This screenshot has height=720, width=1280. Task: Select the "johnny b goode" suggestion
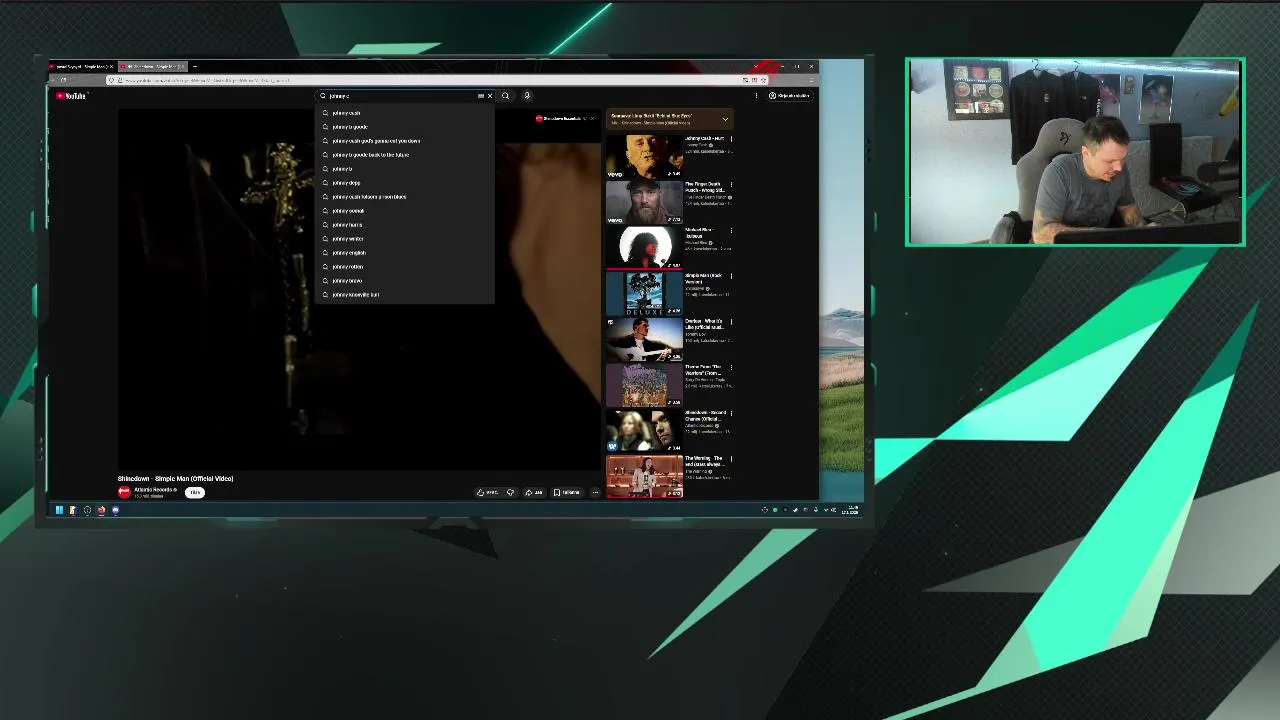click(405, 127)
